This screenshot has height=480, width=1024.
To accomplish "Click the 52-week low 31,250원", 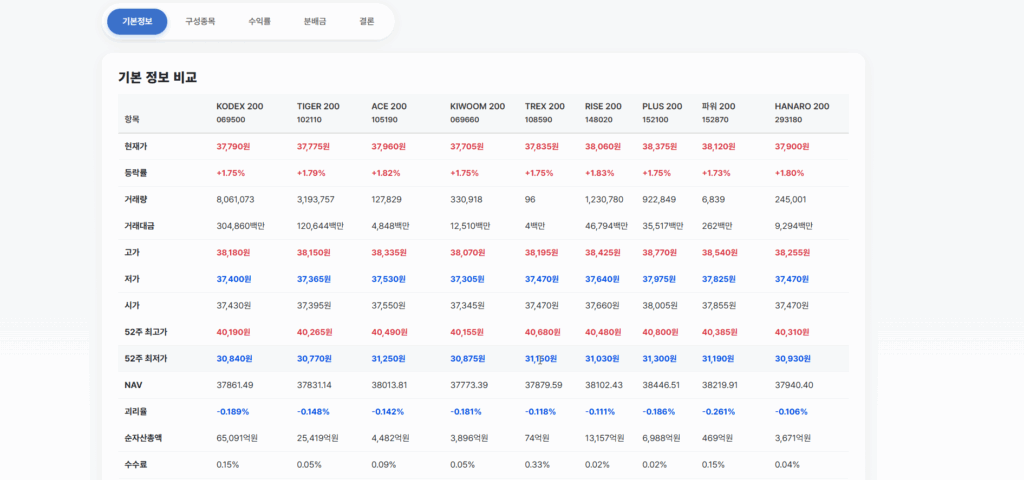I will point(389,359).
